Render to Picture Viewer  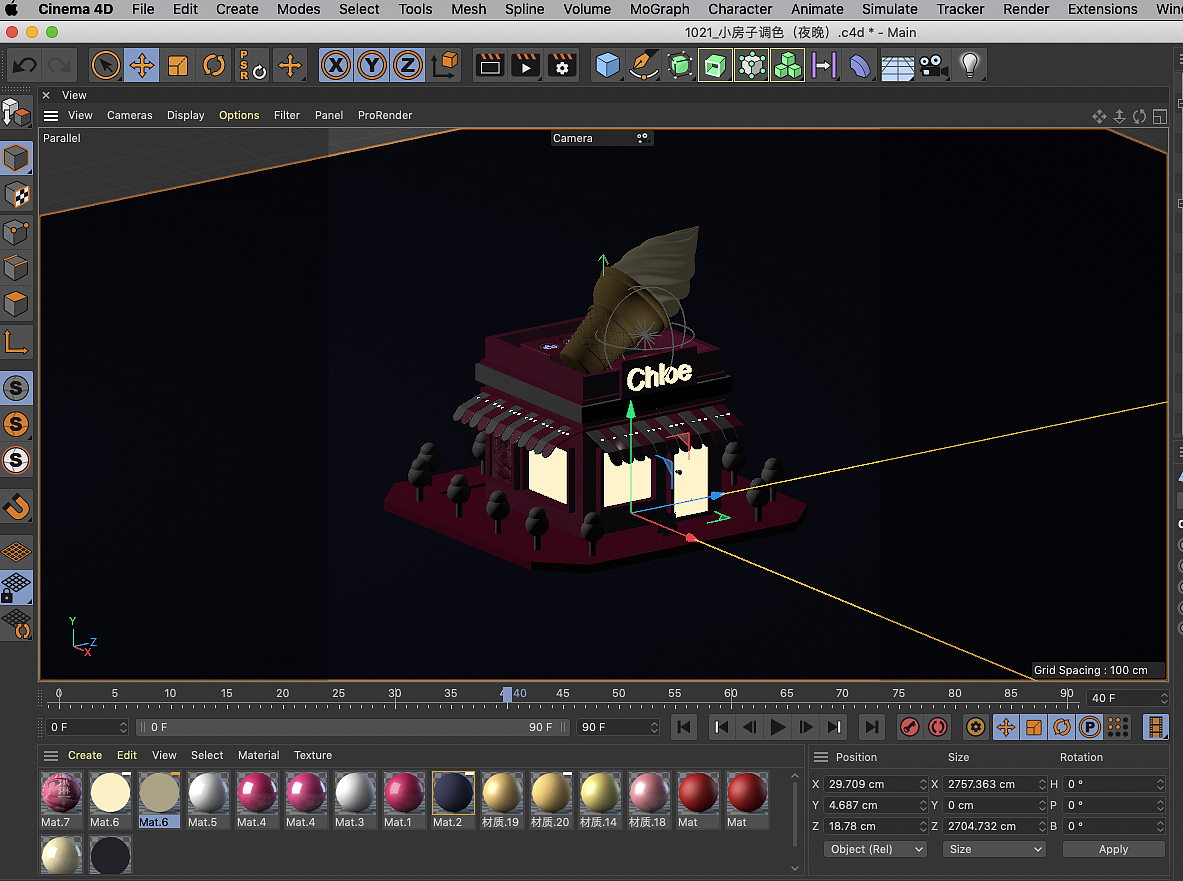click(526, 66)
